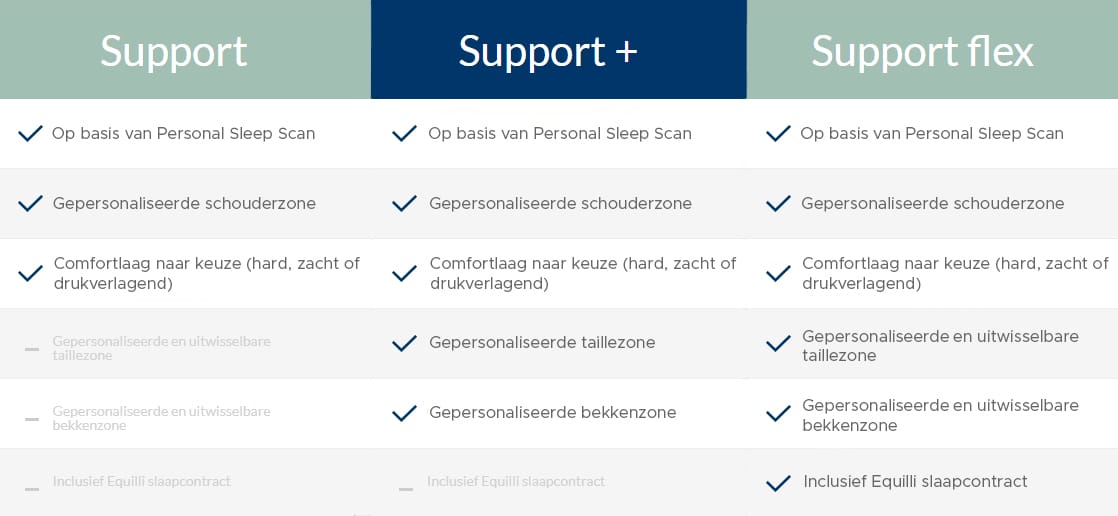This screenshot has width=1118, height=516.
Task: Click the dash icon beside Support + slaapcontract
Action: [x=406, y=489]
